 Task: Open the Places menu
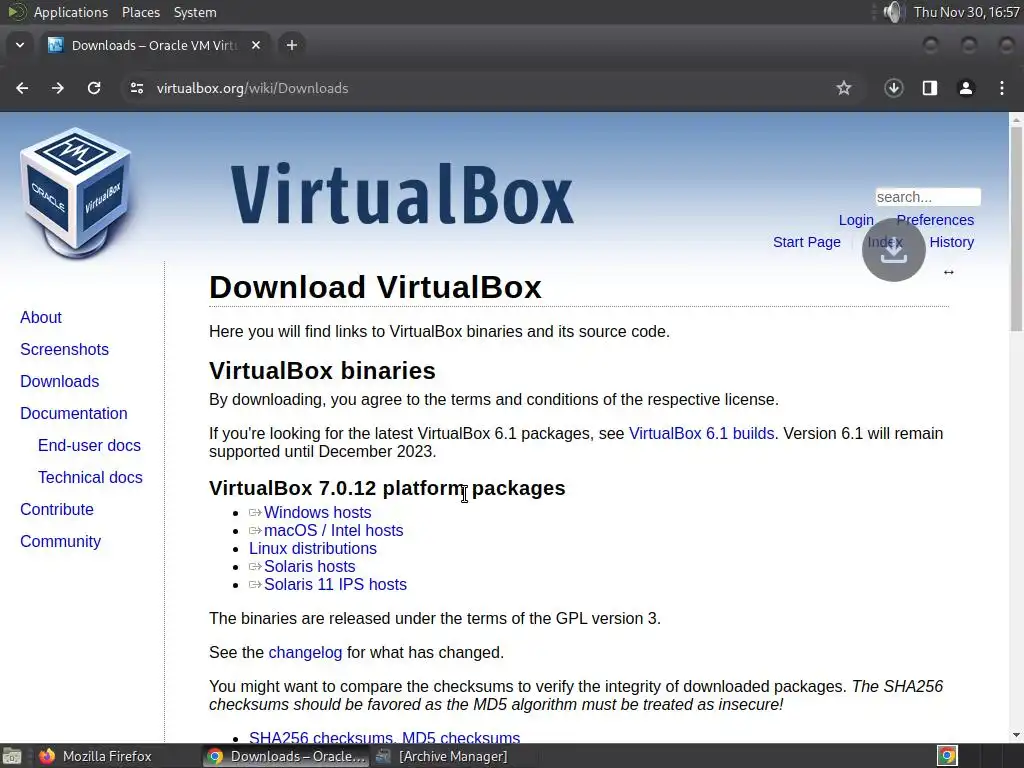coord(140,12)
